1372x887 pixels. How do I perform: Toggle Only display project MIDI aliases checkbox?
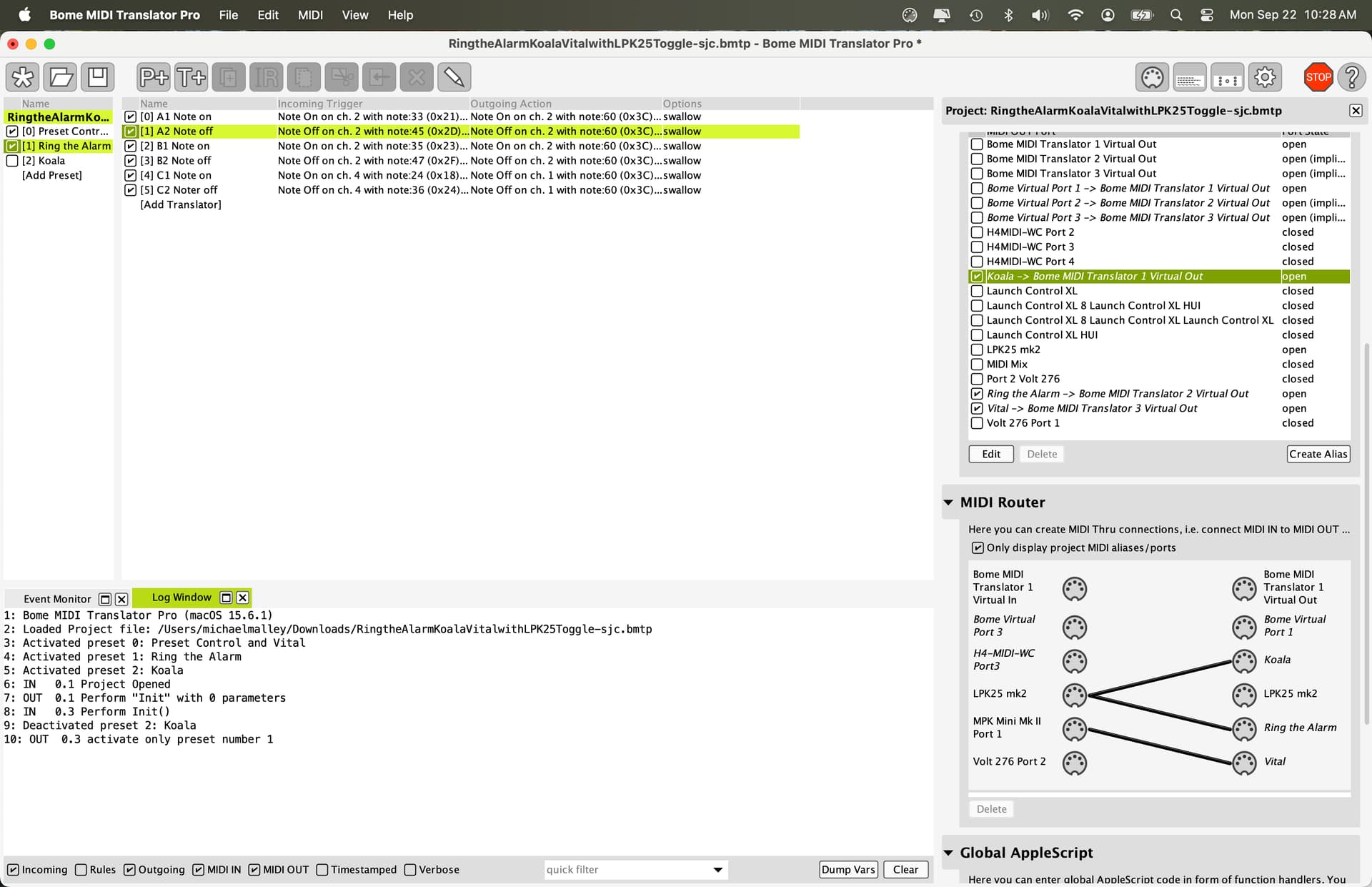pos(978,547)
